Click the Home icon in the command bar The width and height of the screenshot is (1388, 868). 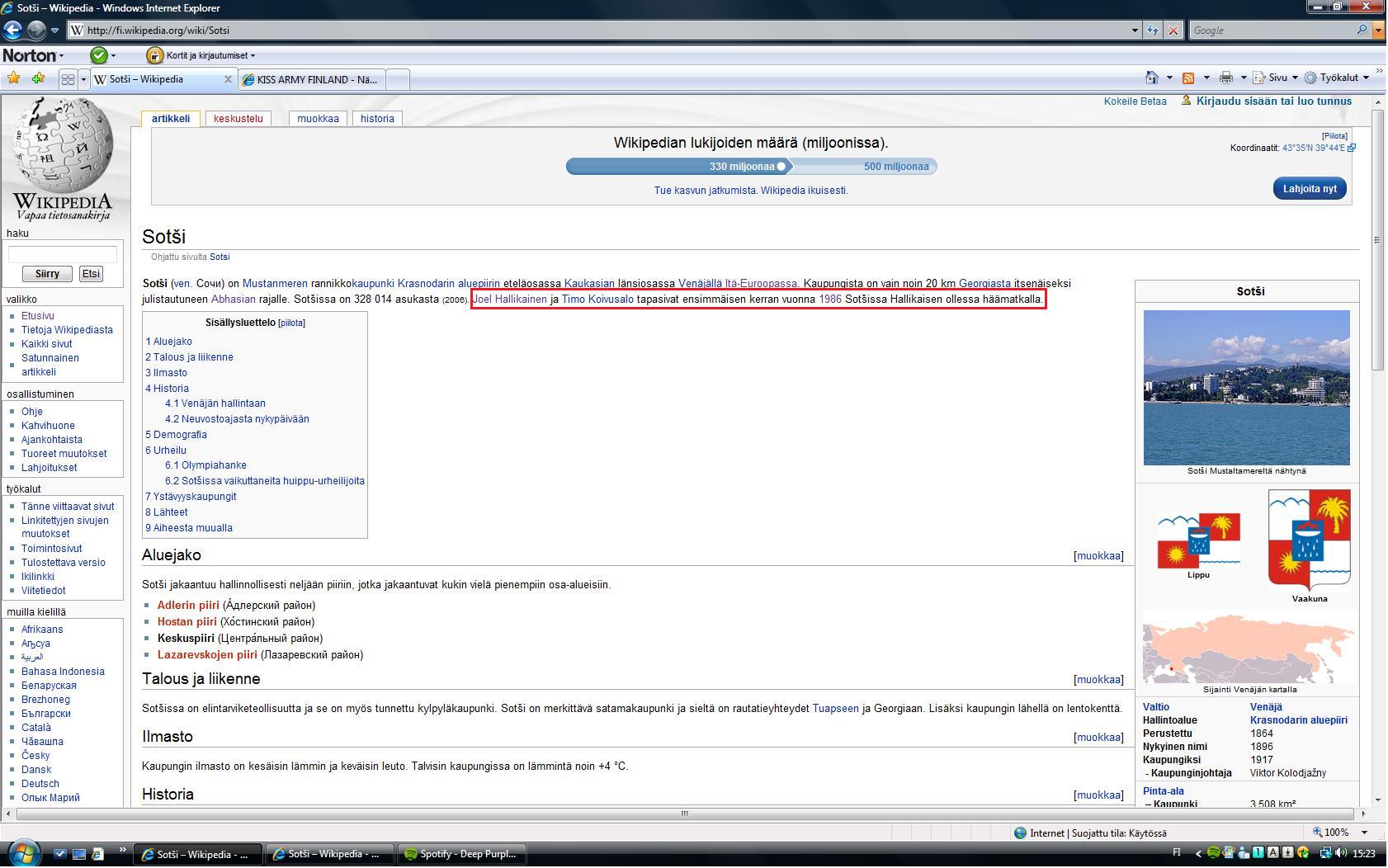tap(1152, 78)
